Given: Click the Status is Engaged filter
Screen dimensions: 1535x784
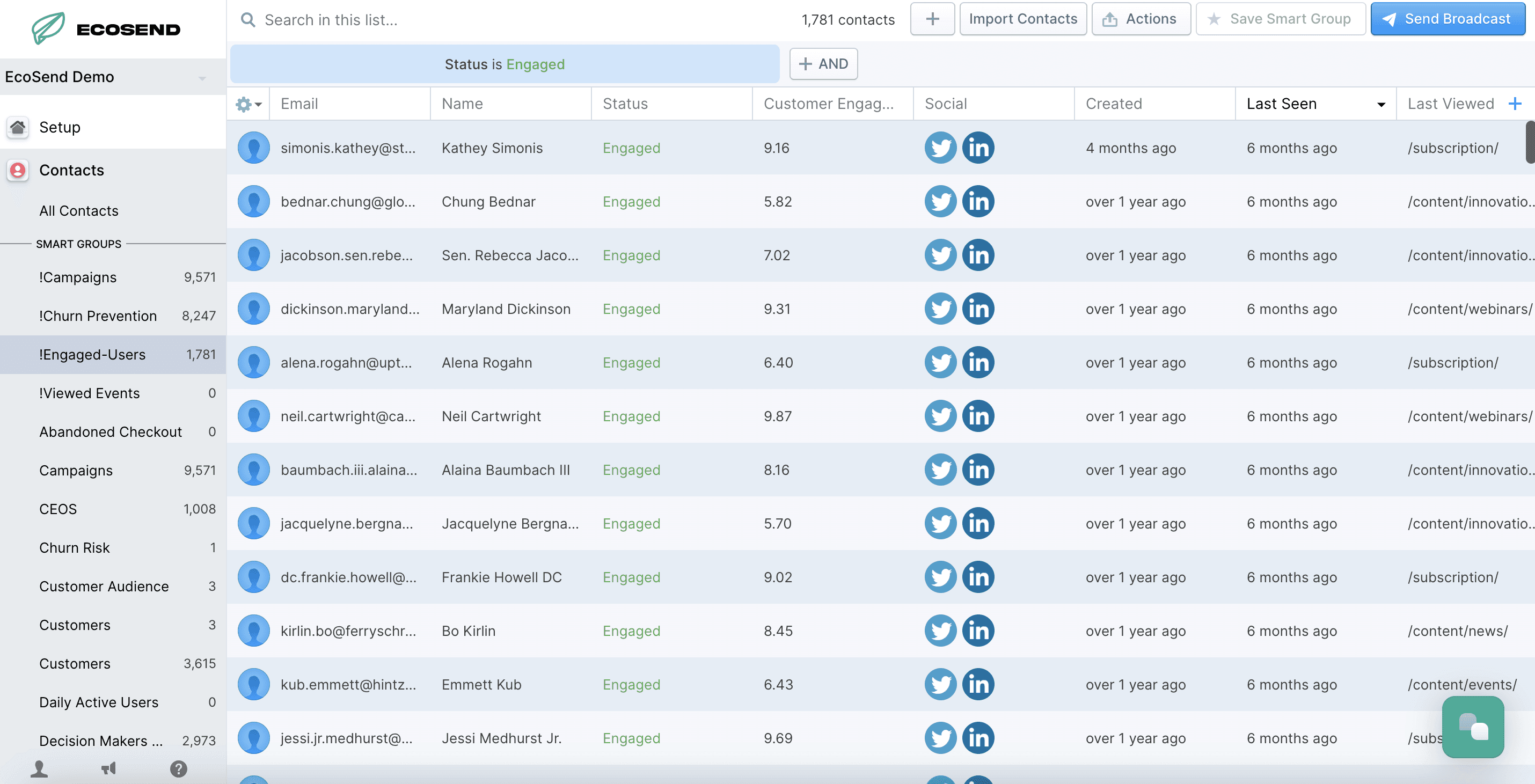Looking at the screenshot, I should click(x=504, y=64).
